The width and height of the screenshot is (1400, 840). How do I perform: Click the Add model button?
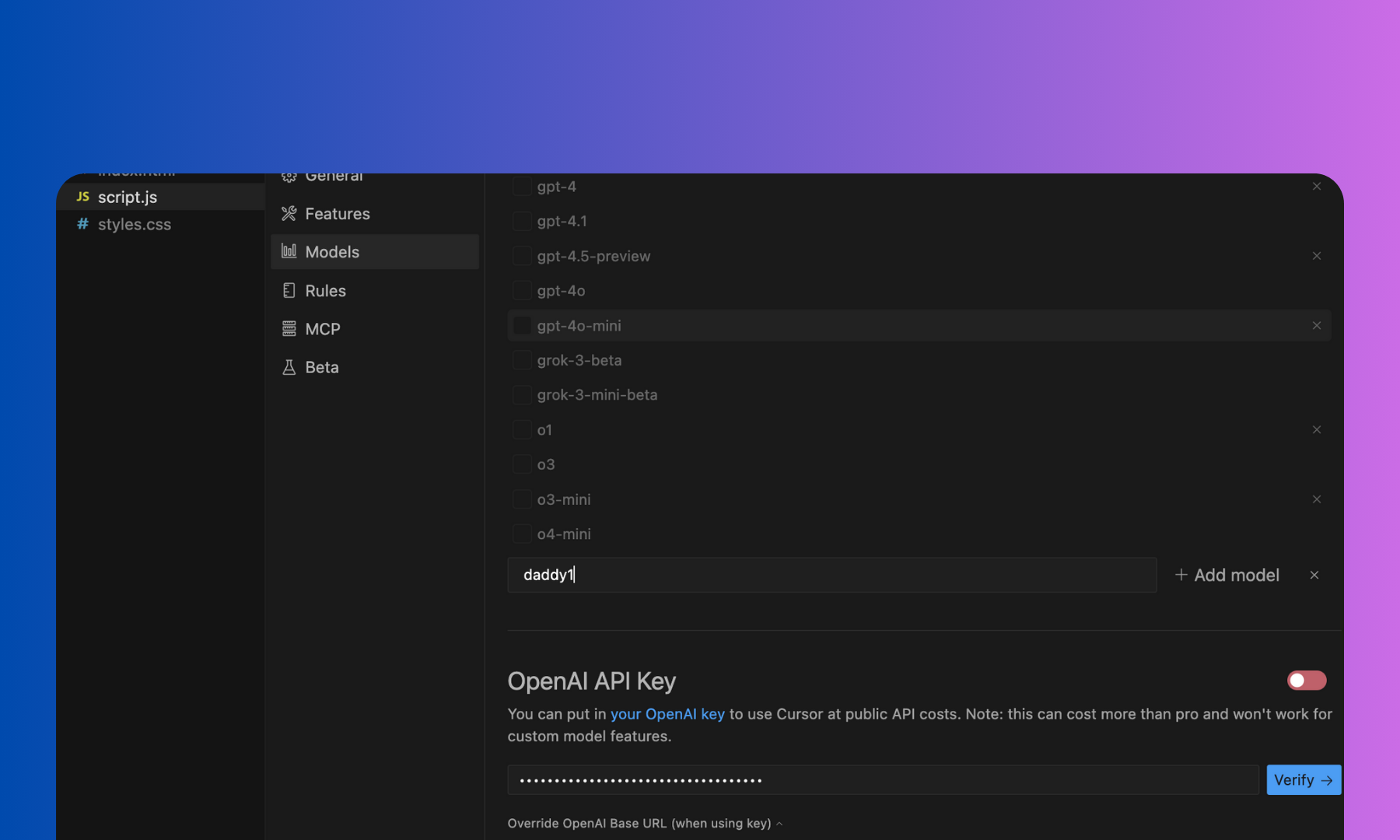tap(1227, 575)
